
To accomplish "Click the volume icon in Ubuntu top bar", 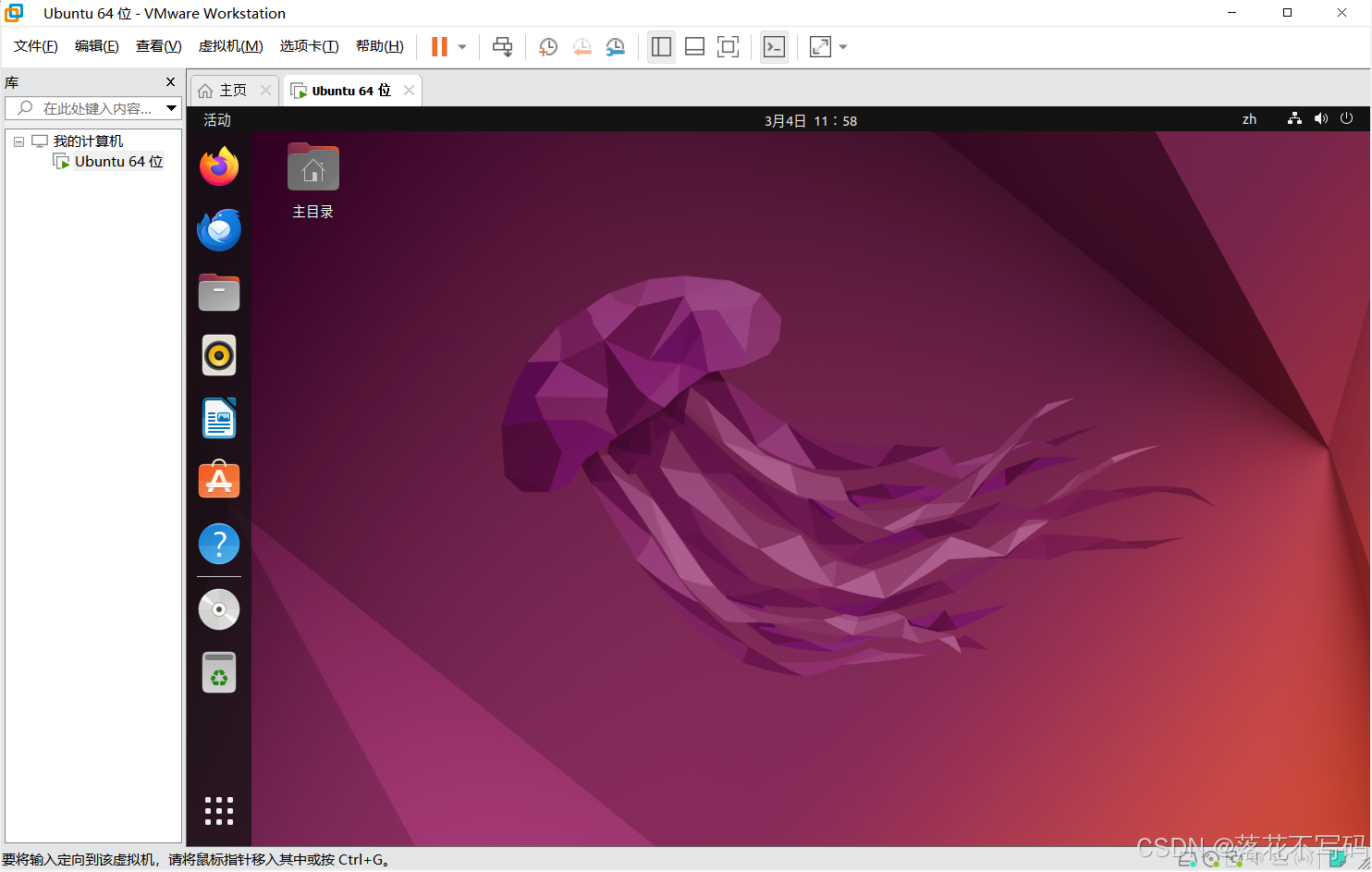I will [1321, 118].
